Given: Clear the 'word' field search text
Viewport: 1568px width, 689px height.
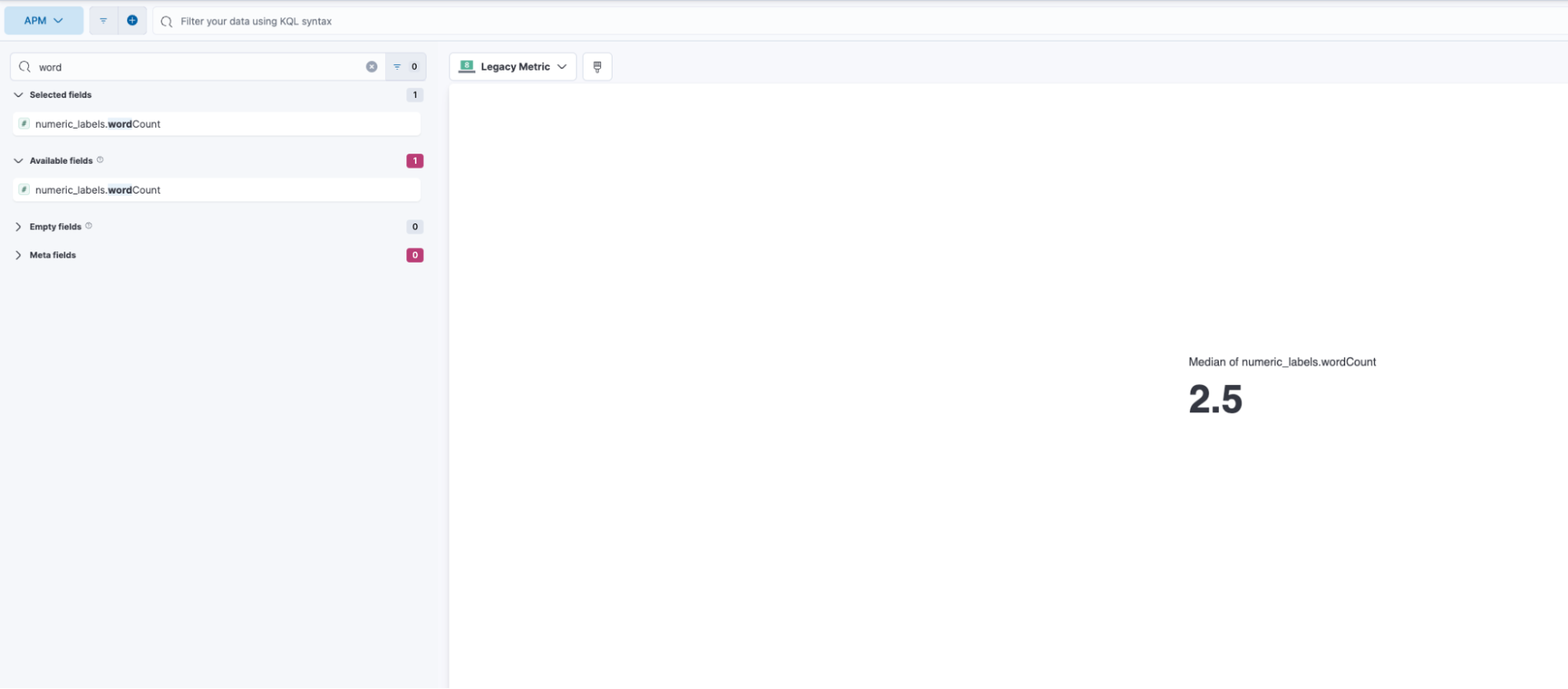Looking at the screenshot, I should point(372,67).
